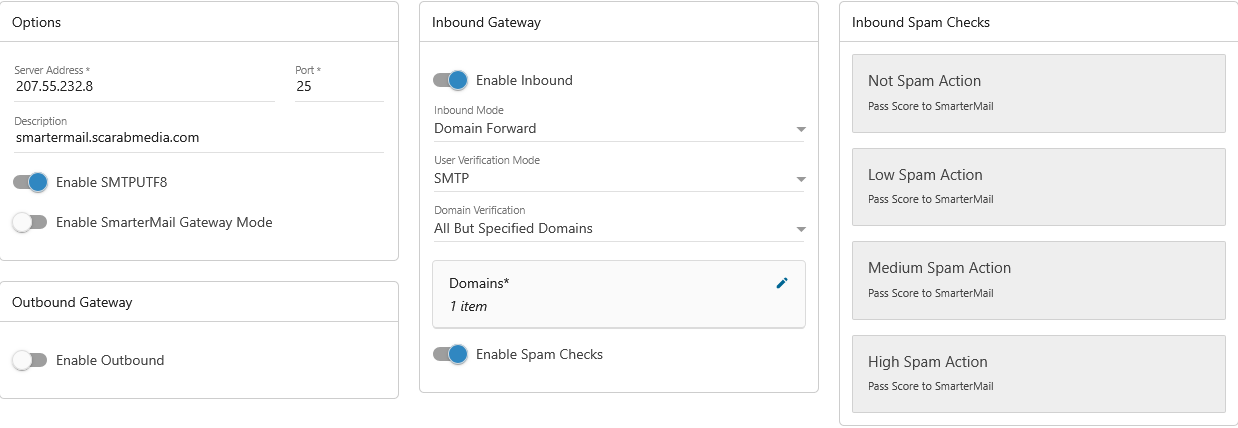Expand User Verification Mode dropdown arrow
This screenshot has width=1238, height=428.
pos(800,179)
